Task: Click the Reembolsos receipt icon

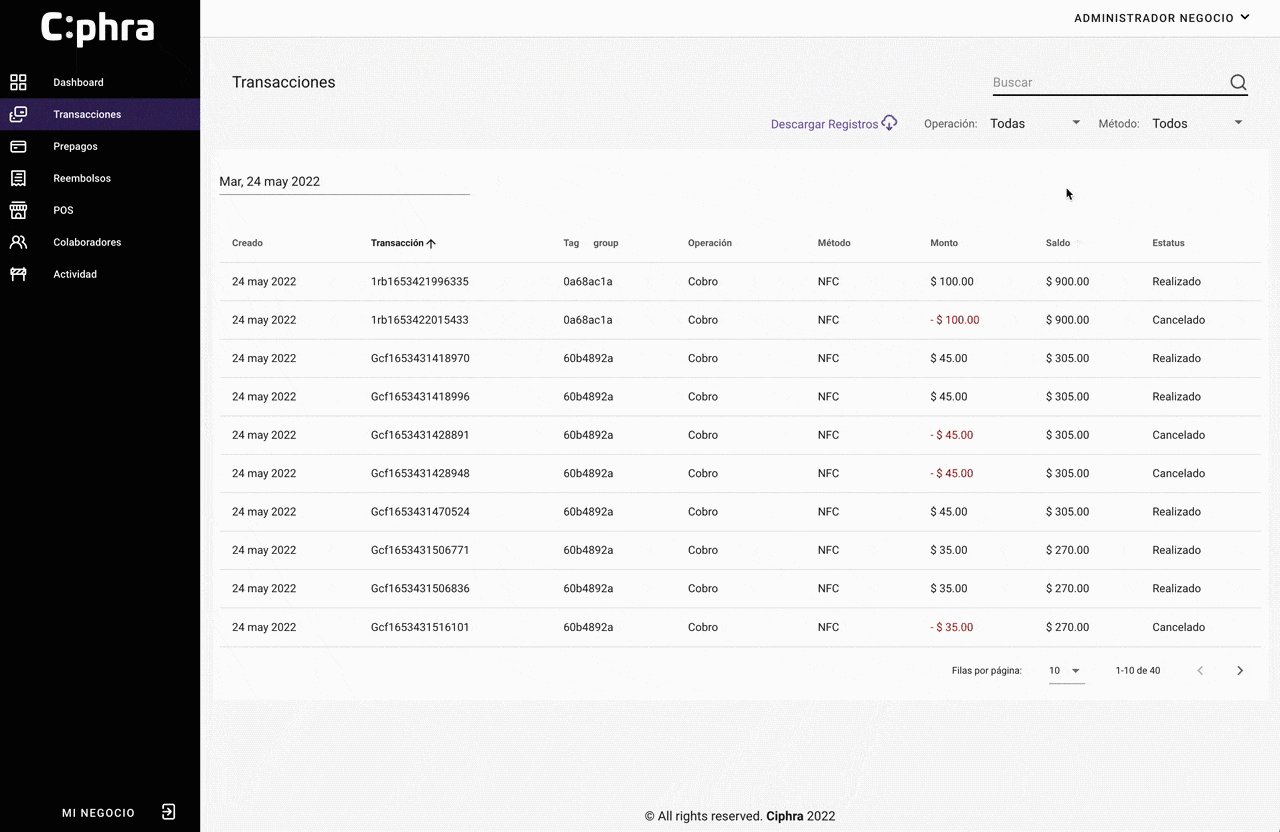Action: pos(18,178)
